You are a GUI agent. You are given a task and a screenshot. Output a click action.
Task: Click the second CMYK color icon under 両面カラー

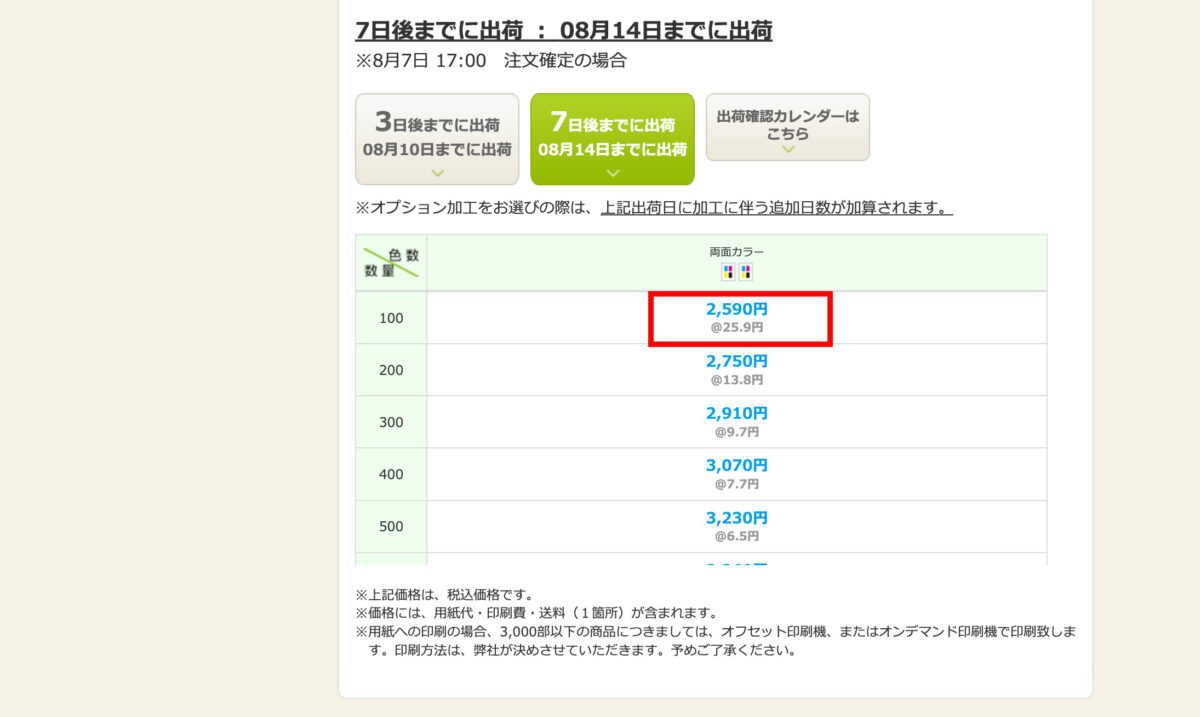click(746, 272)
